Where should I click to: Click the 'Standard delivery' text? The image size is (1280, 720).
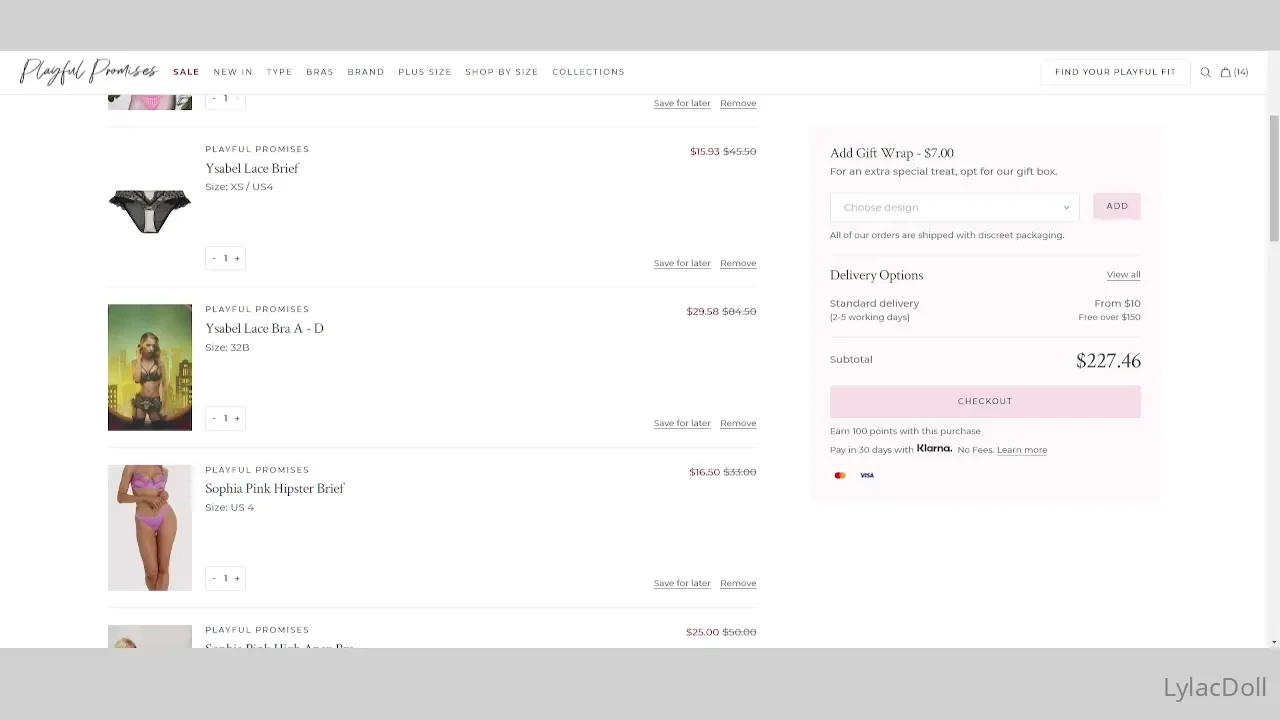(x=874, y=304)
